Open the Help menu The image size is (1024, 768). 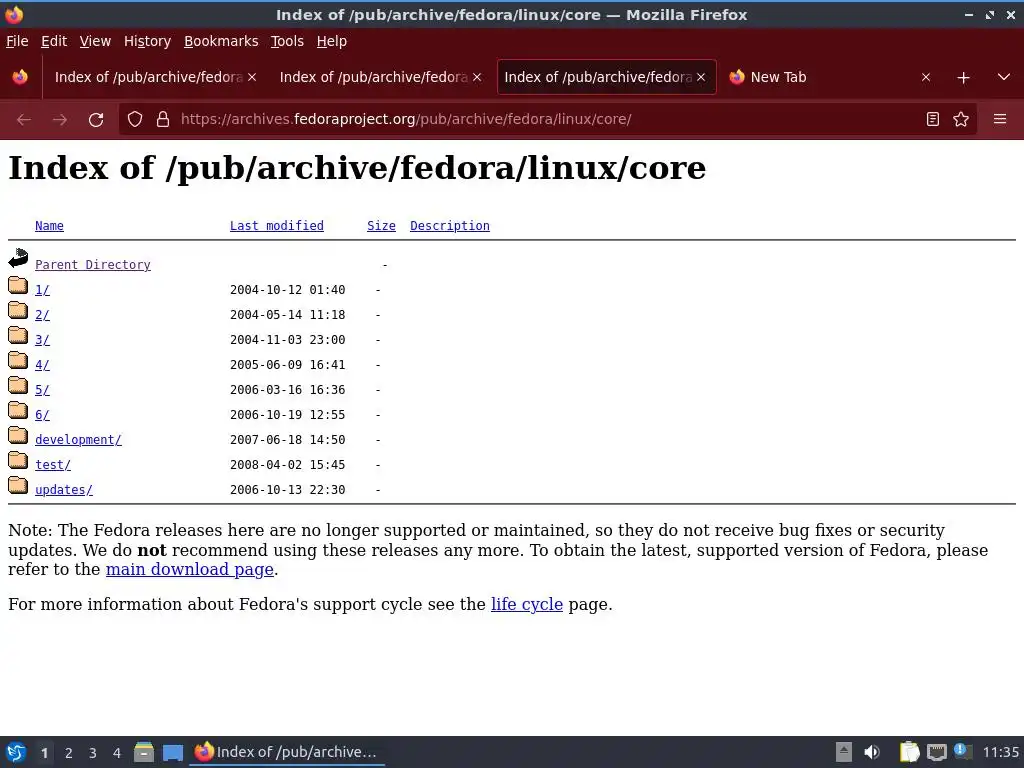[332, 41]
